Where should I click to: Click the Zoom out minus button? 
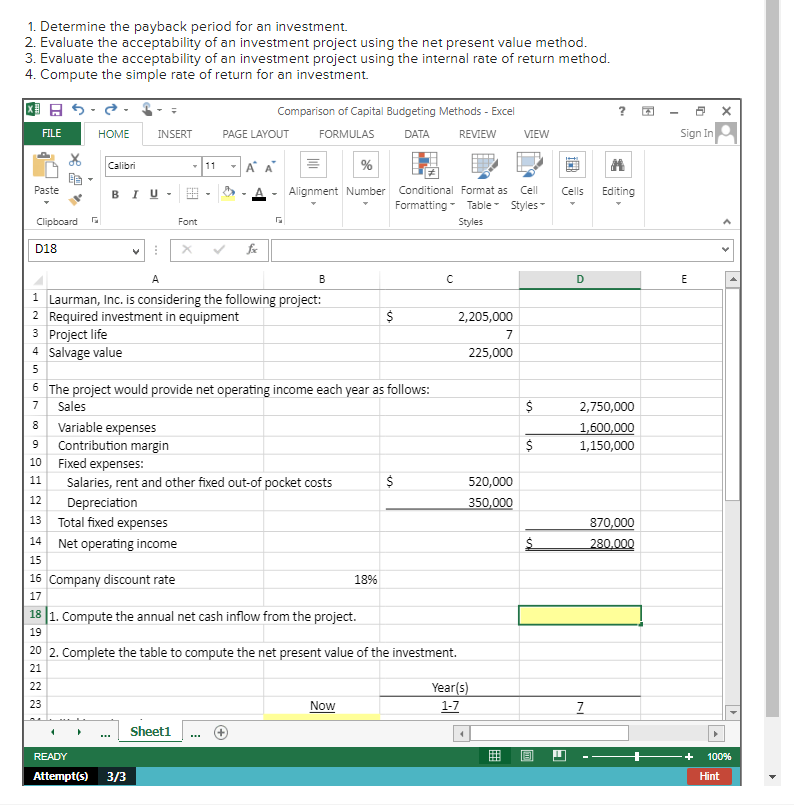[585, 756]
